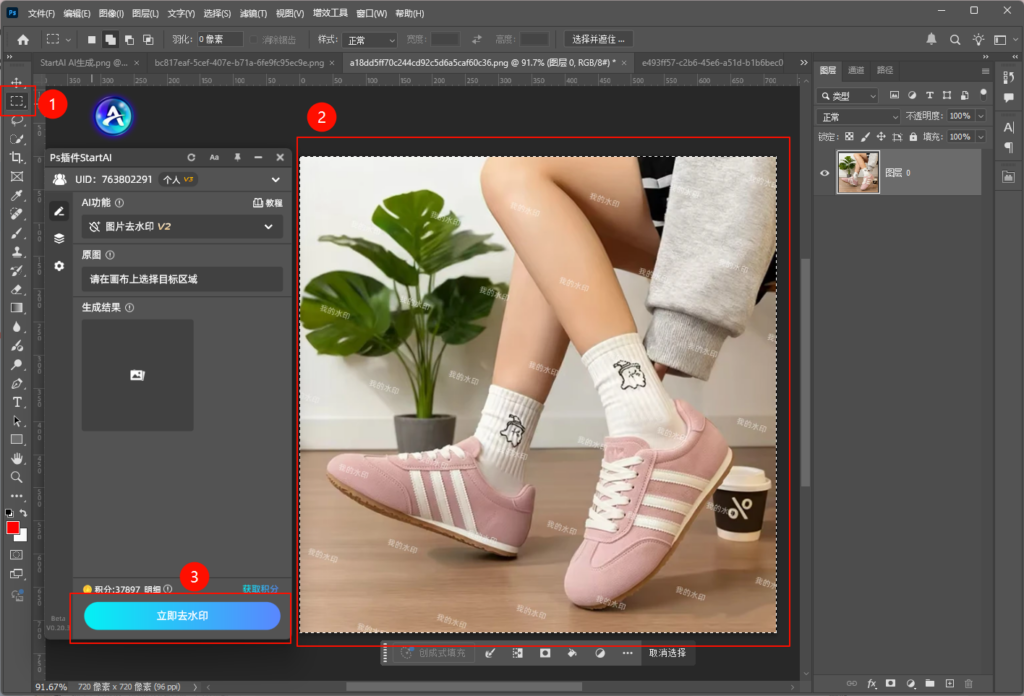1024x696 pixels.
Task: Click the lock all layer icon
Action: [x=915, y=137]
